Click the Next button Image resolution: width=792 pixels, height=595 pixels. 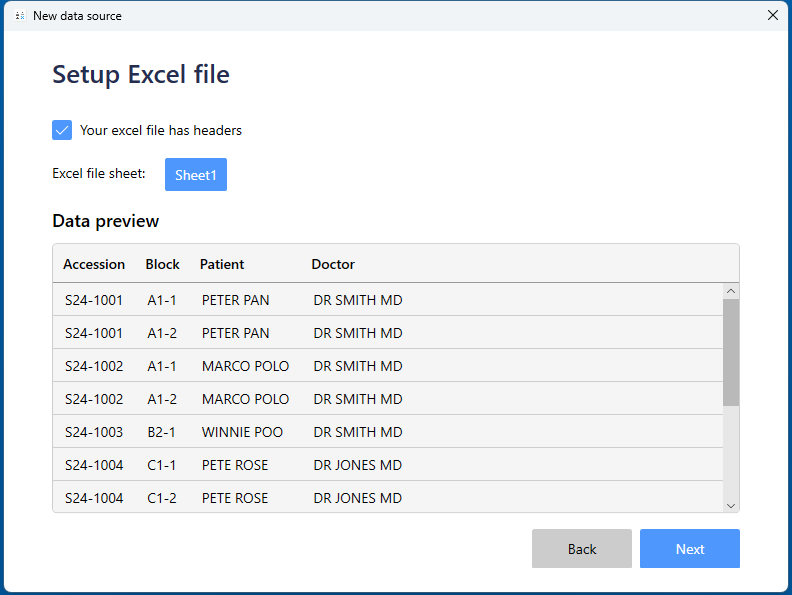[689, 549]
